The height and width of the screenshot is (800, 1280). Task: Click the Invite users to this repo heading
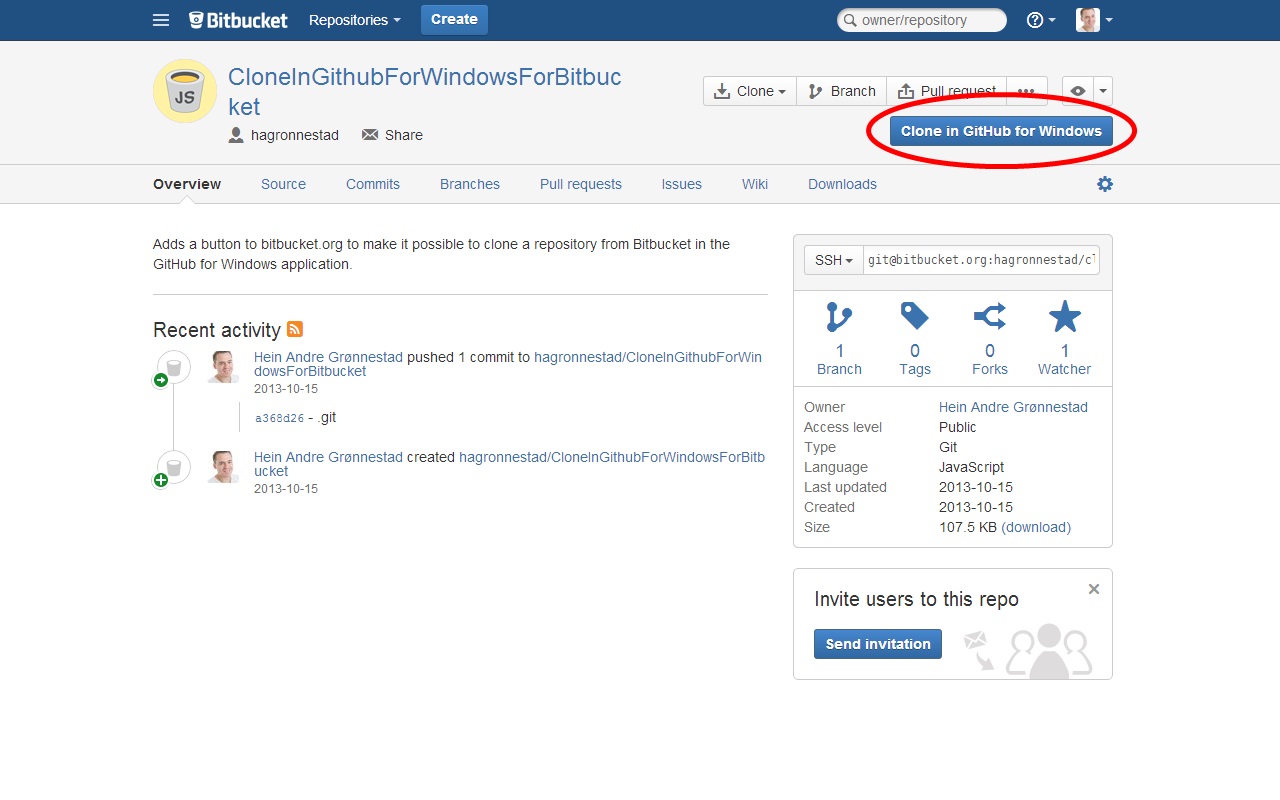point(916,600)
